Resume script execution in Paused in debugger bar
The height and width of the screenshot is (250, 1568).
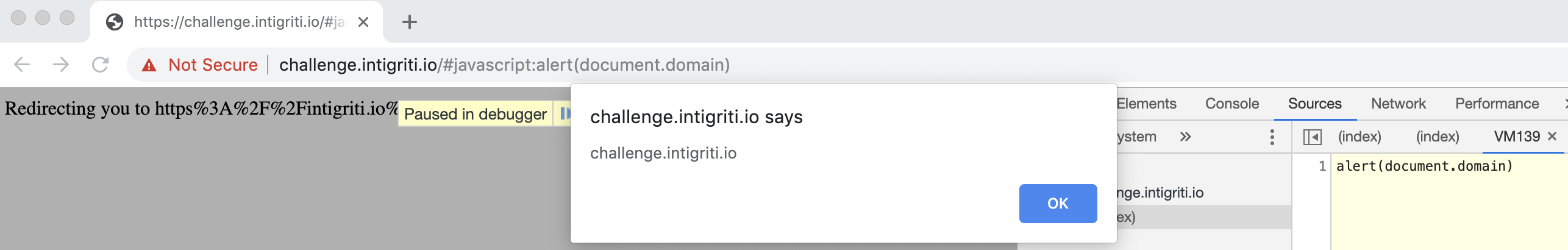(565, 114)
